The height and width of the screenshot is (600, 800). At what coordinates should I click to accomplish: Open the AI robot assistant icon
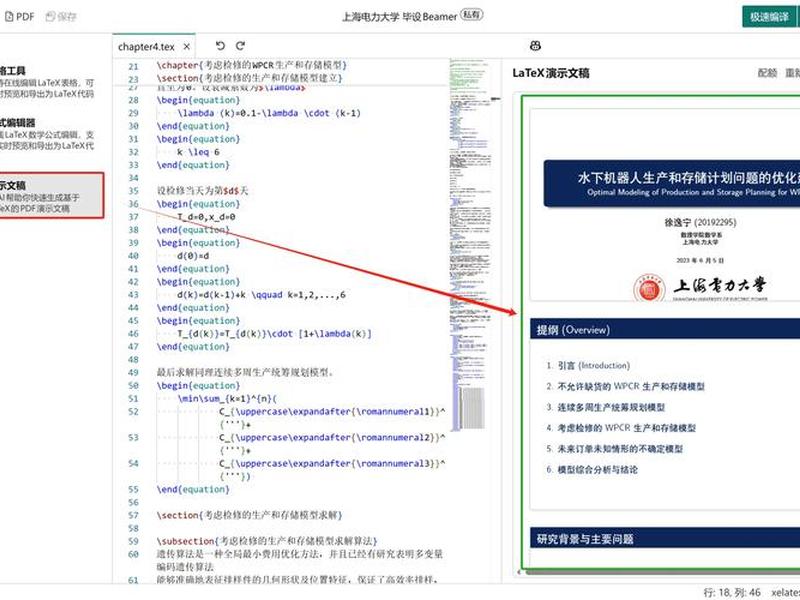pos(535,46)
